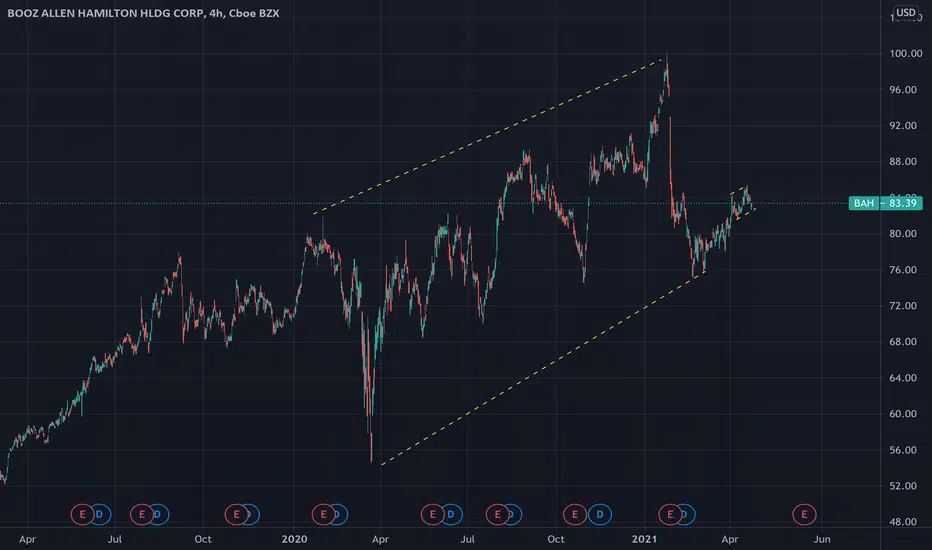Open the first earnings E marker after Apr 2019
The height and width of the screenshot is (550, 932).
point(82,514)
